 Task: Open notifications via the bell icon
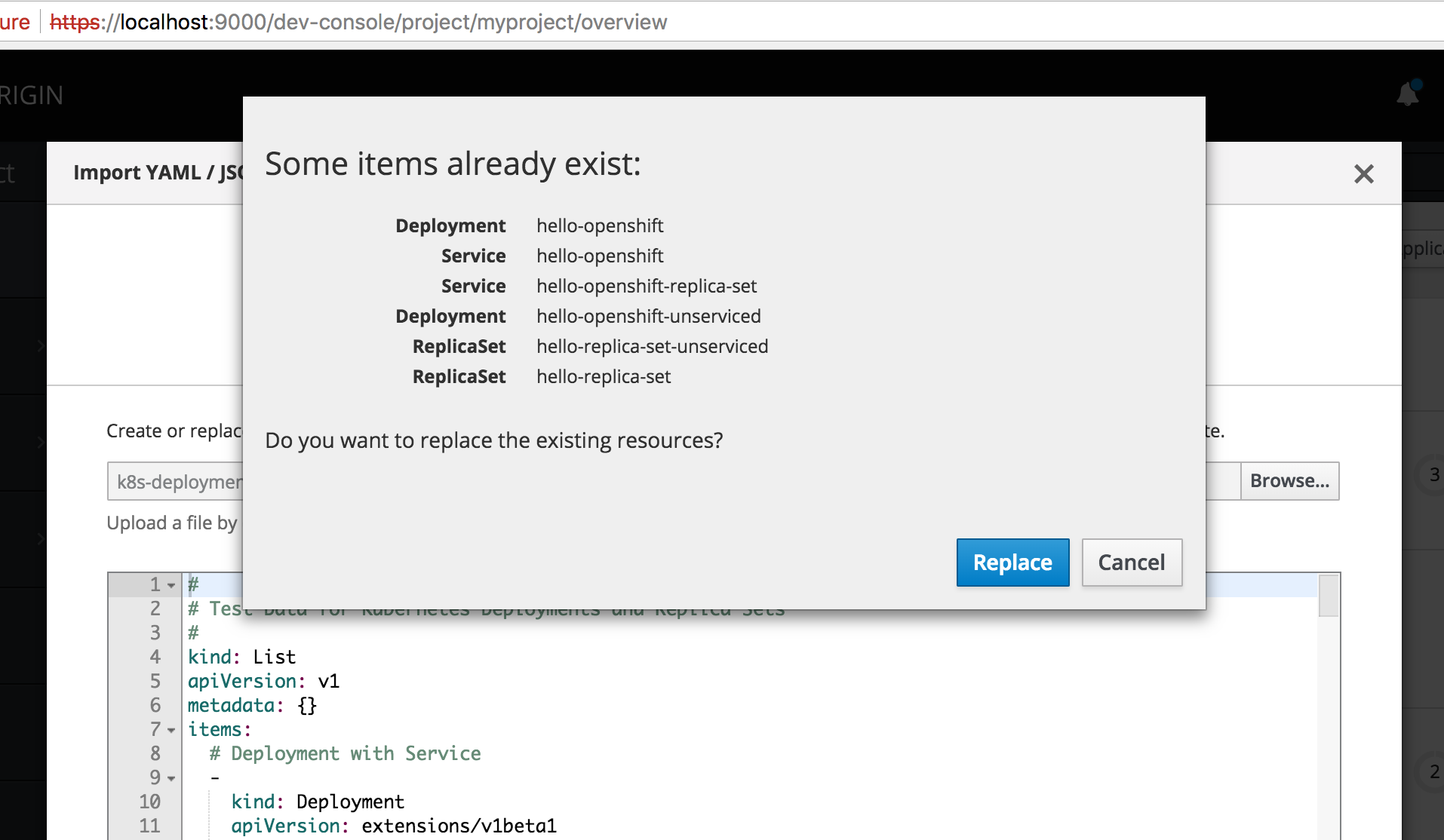(x=1408, y=94)
